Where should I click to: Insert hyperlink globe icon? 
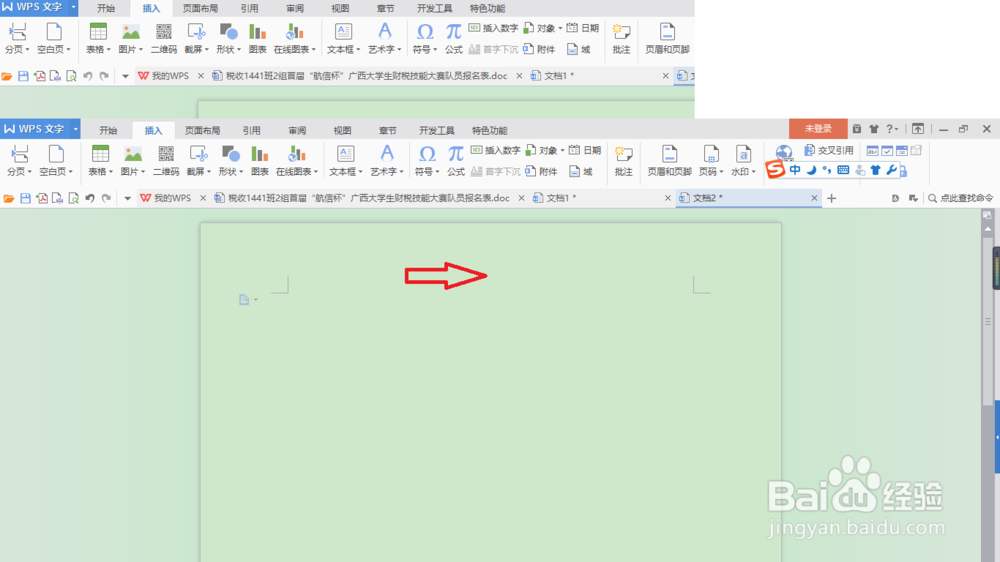point(784,152)
